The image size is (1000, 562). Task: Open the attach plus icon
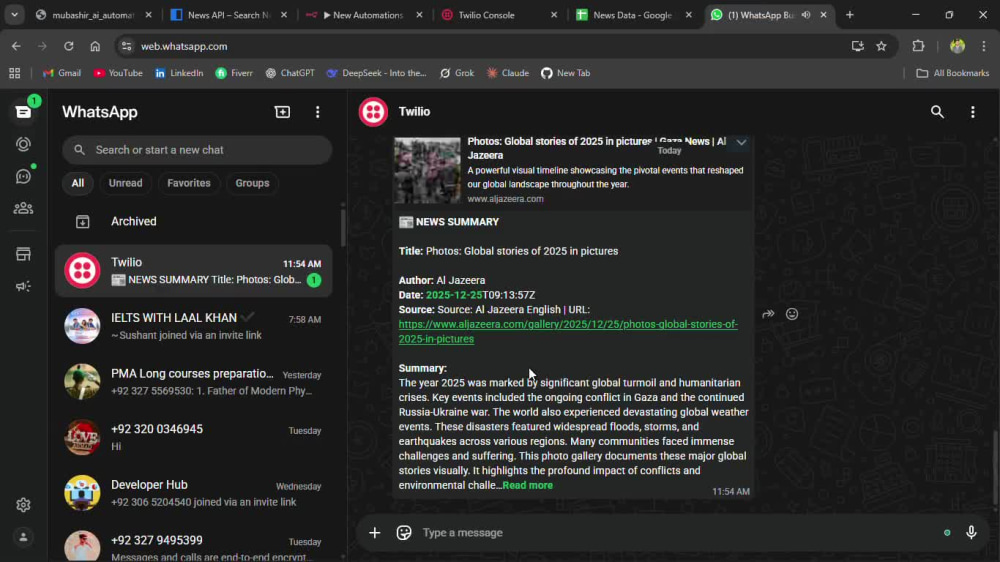click(374, 533)
